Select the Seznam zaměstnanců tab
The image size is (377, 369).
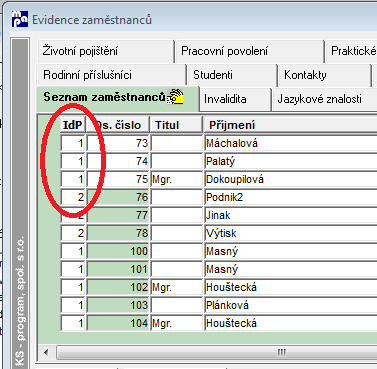click(x=118, y=98)
